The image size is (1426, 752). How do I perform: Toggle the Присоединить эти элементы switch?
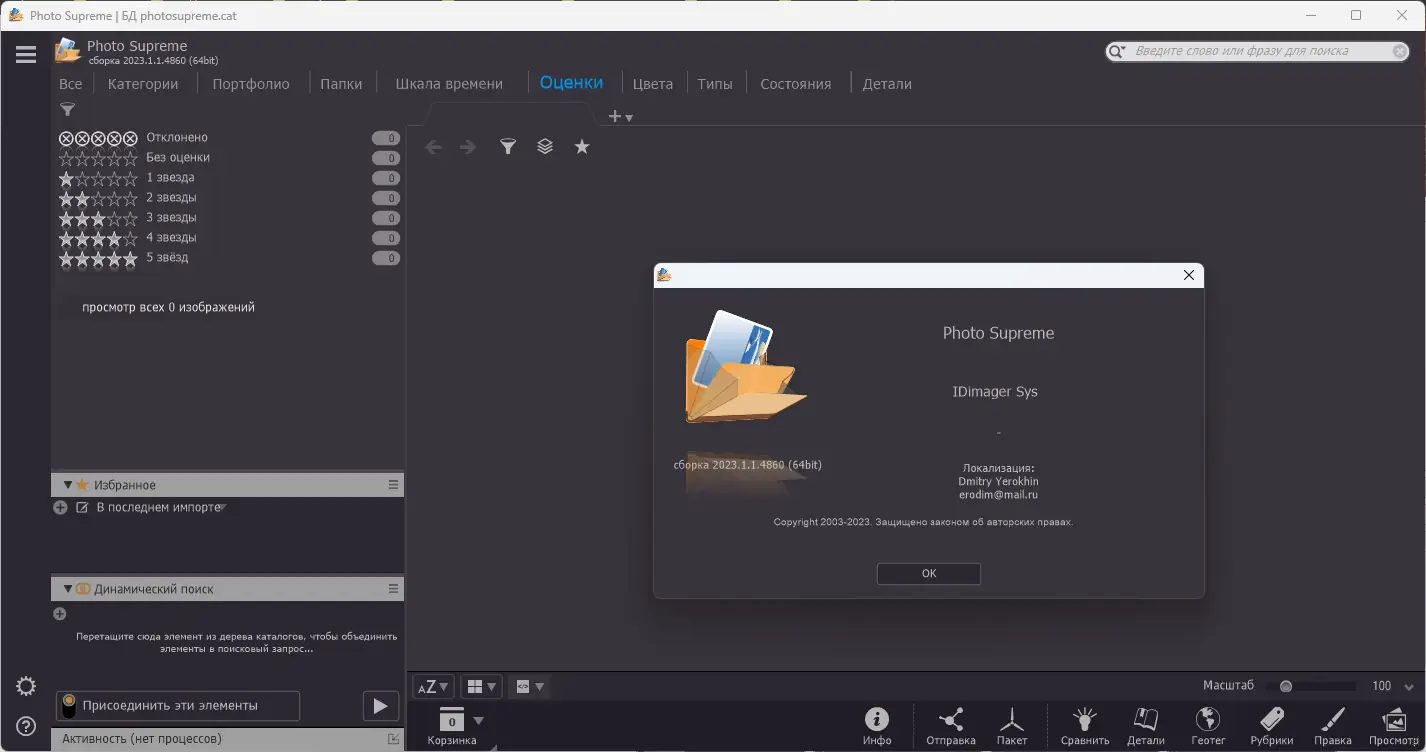pos(69,706)
